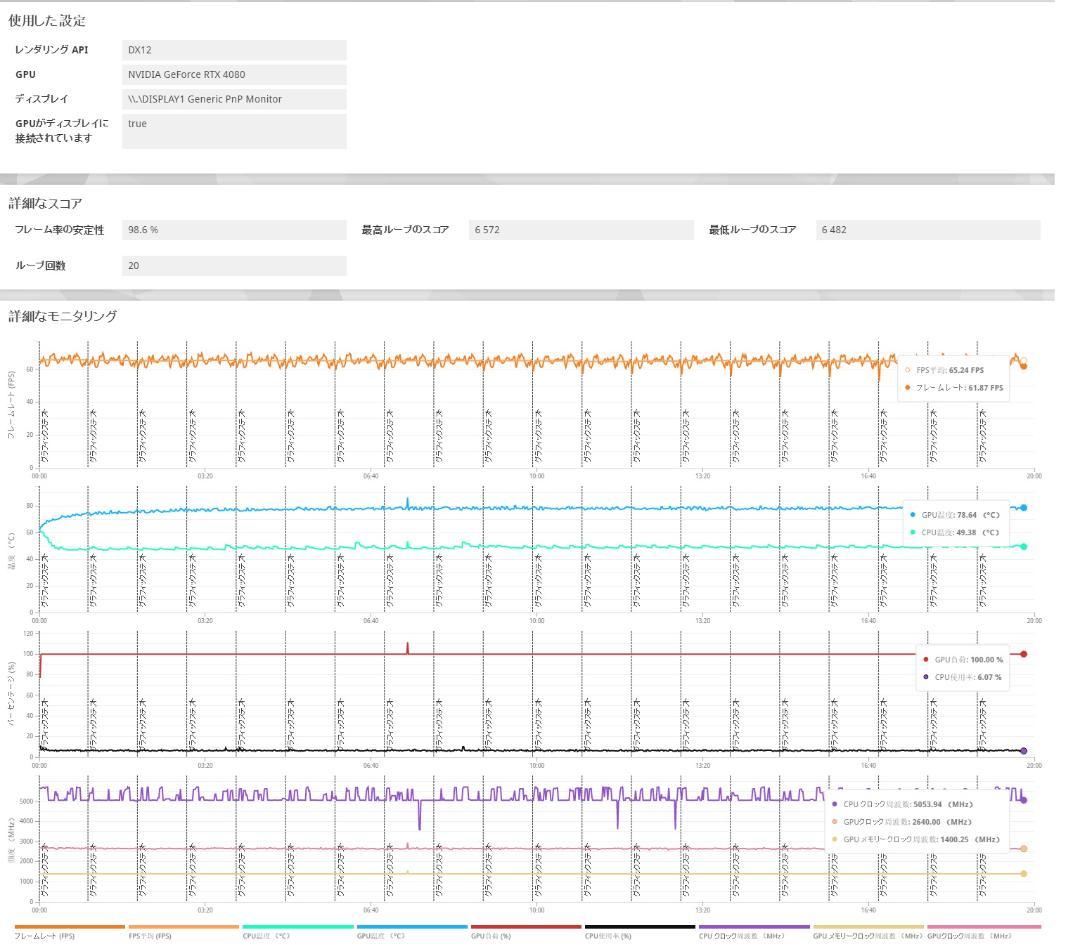Select the DX12 rendering API field

[x=234, y=50]
